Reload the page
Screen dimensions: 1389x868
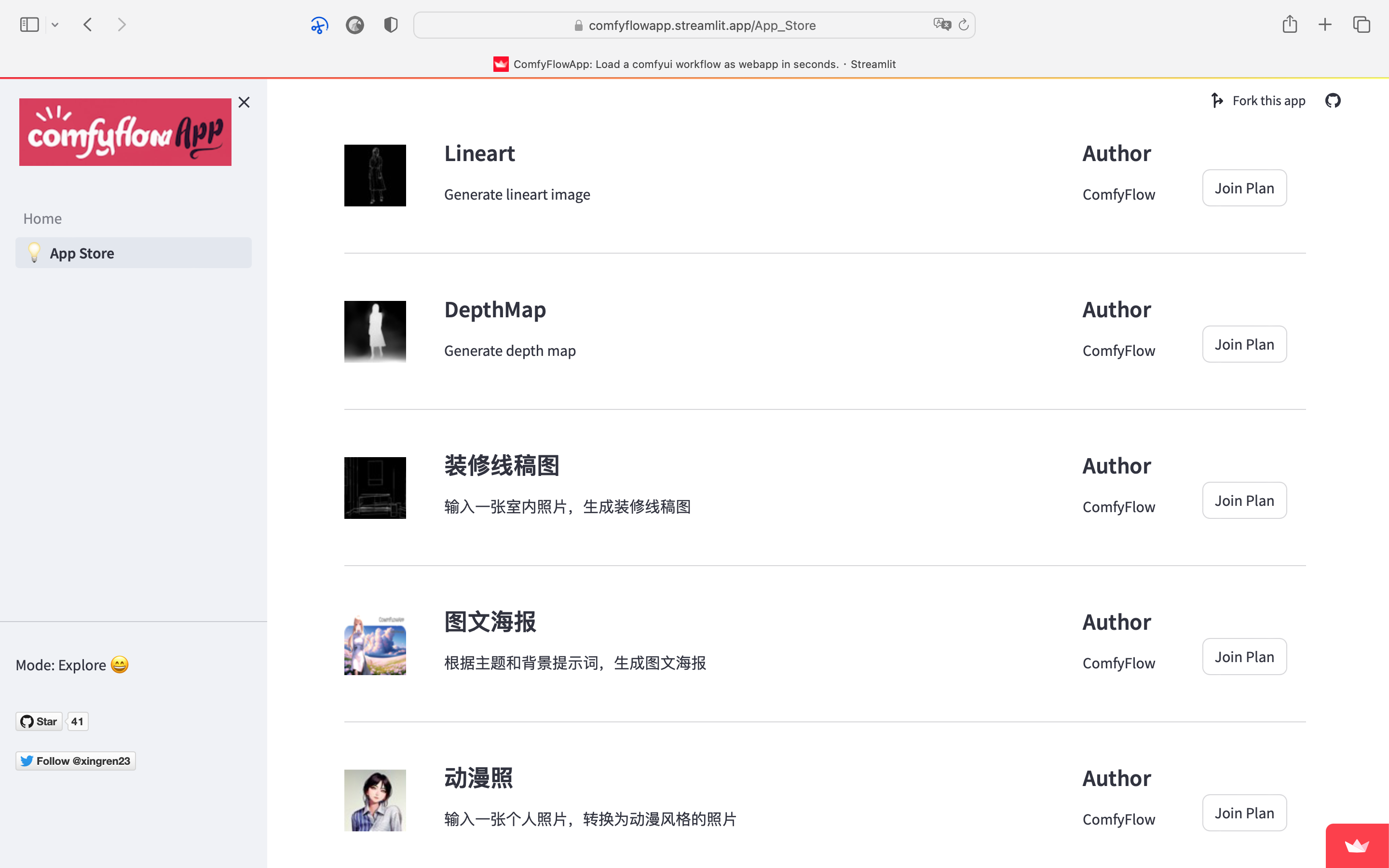tap(964, 25)
